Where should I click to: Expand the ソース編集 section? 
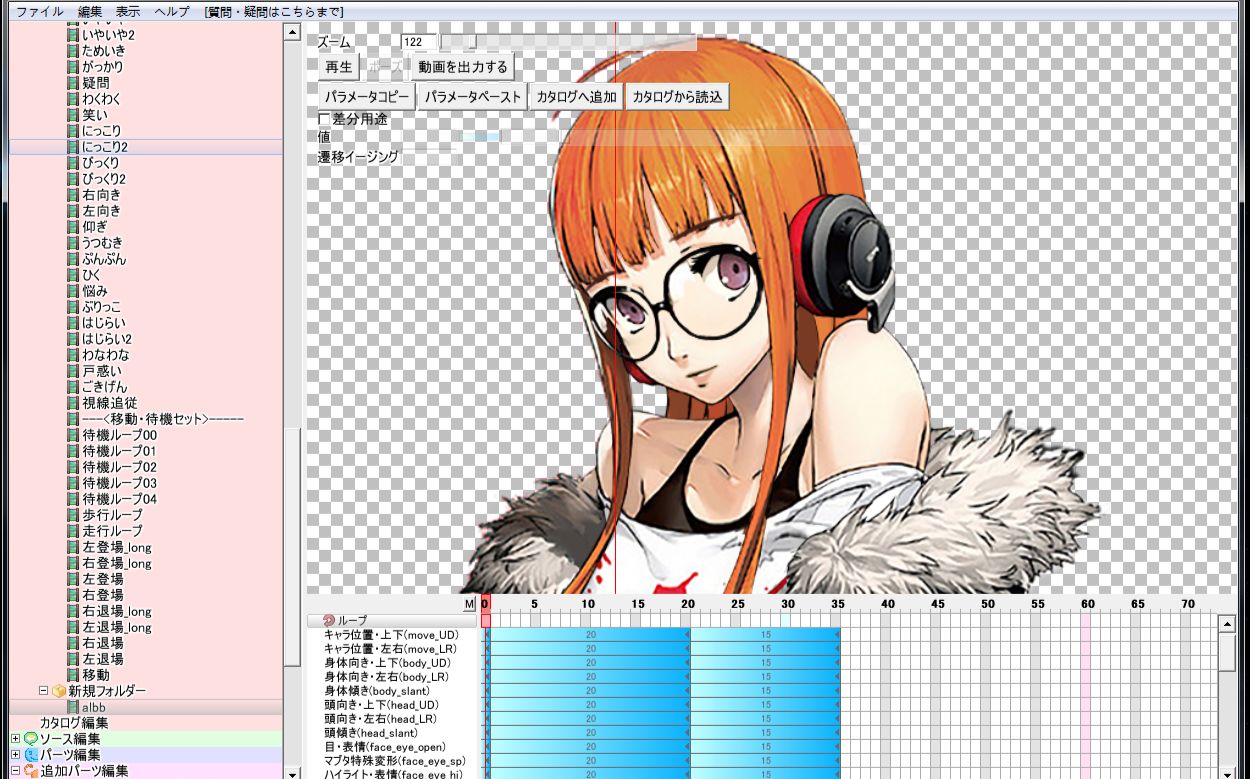pyautogui.click(x=15, y=739)
